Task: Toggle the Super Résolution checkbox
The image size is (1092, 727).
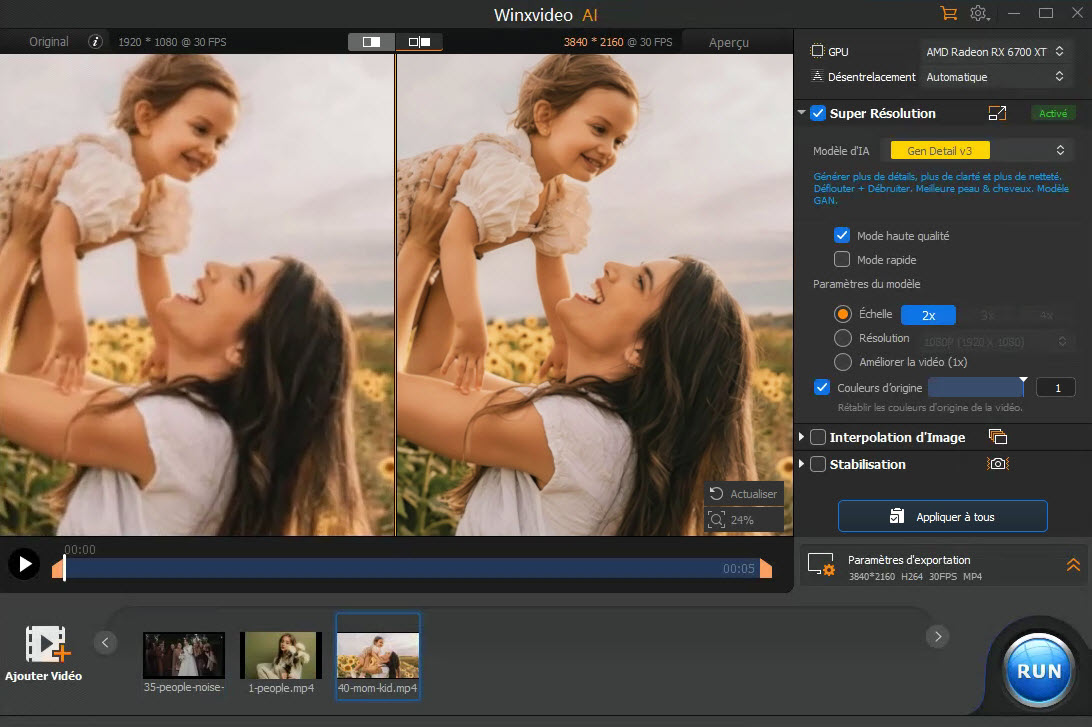Action: point(818,114)
